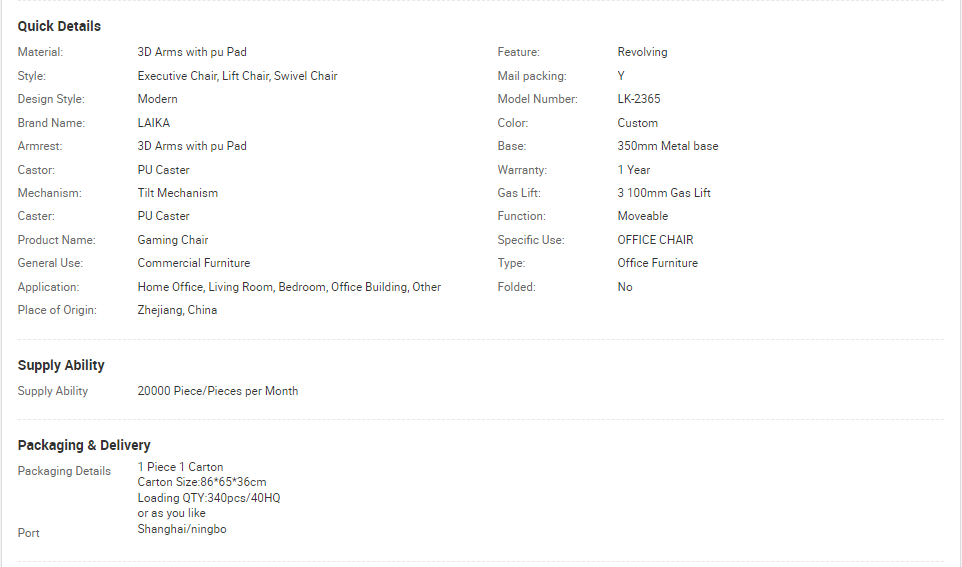Click the 20000 Piece/Pieces per Month text
962x567 pixels.
click(x=218, y=391)
